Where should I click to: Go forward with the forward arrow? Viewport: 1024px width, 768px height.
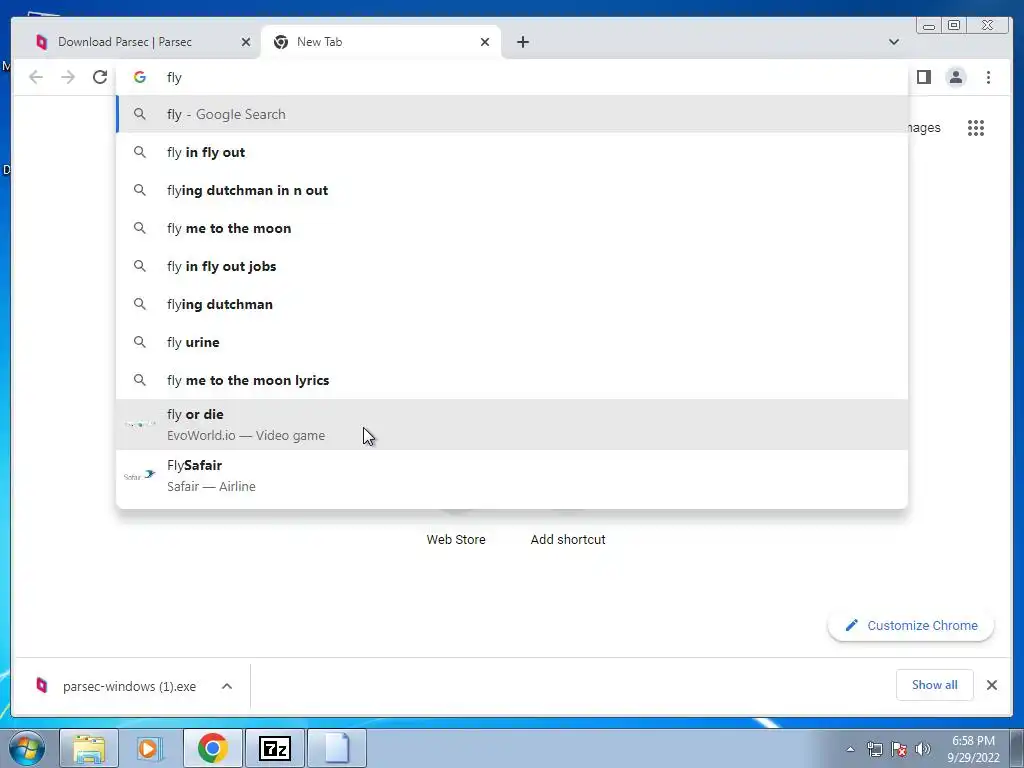click(68, 77)
